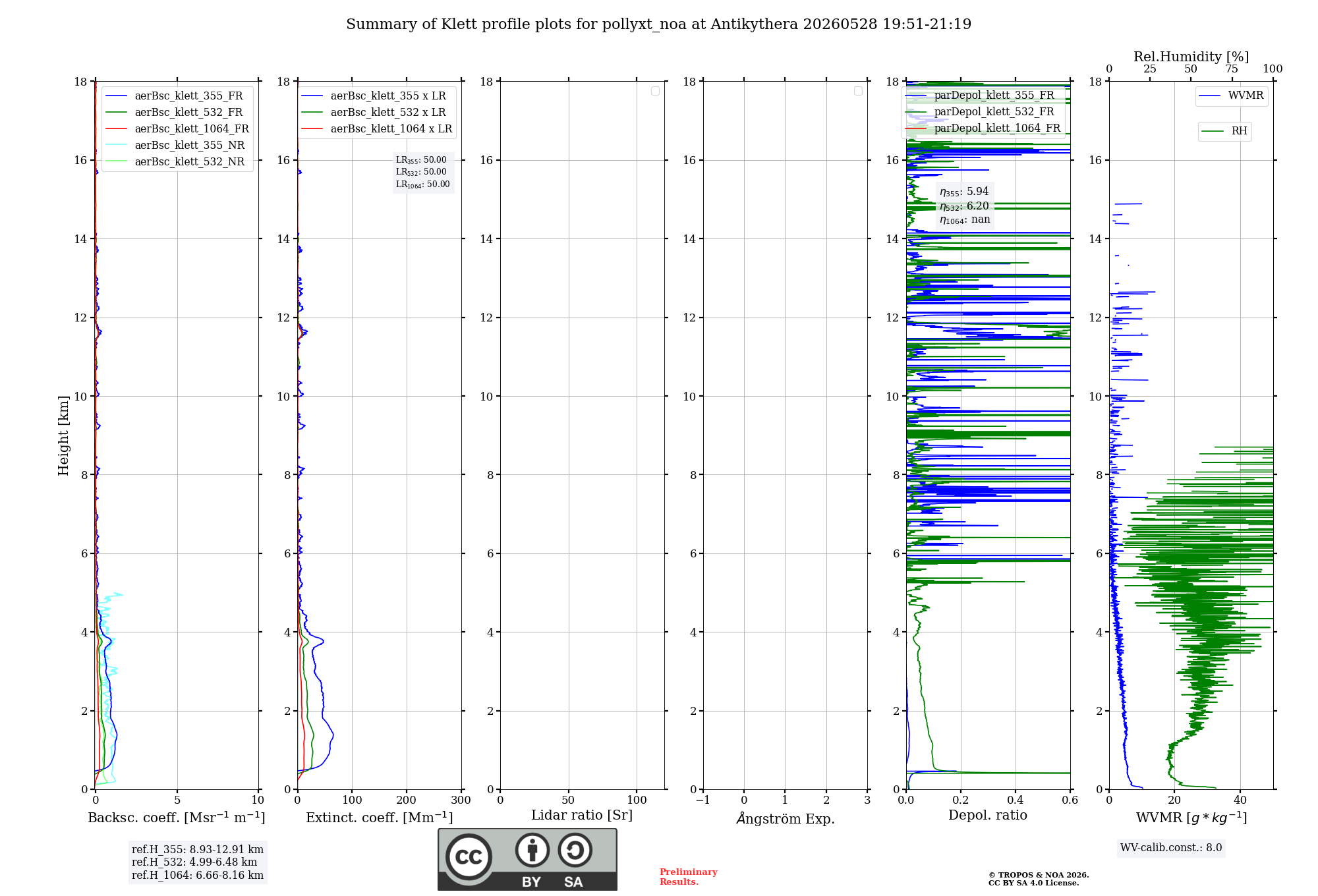Click the −1 tick on Ångström axis
The height and width of the screenshot is (896, 1318).
coord(703,800)
